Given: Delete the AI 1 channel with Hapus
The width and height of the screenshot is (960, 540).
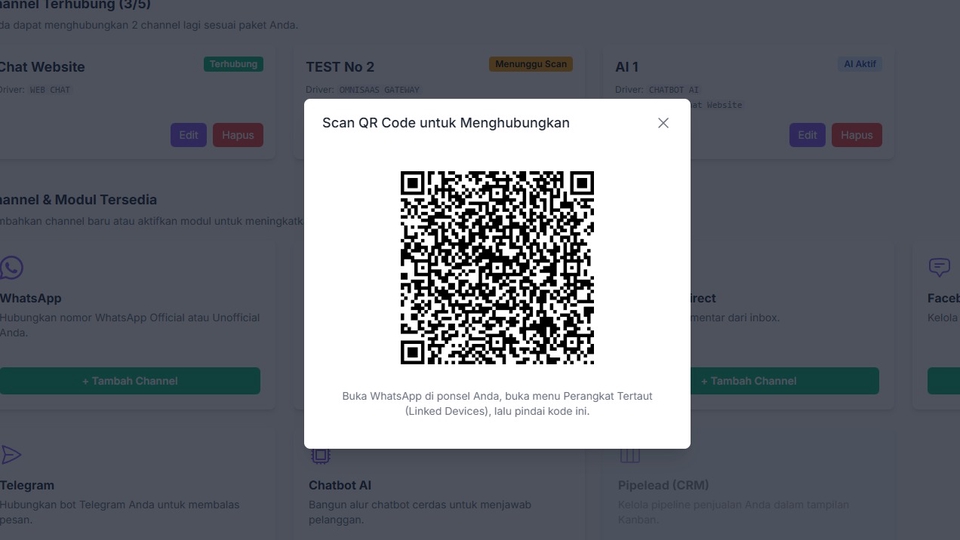Looking at the screenshot, I should pyautogui.click(x=856, y=135).
